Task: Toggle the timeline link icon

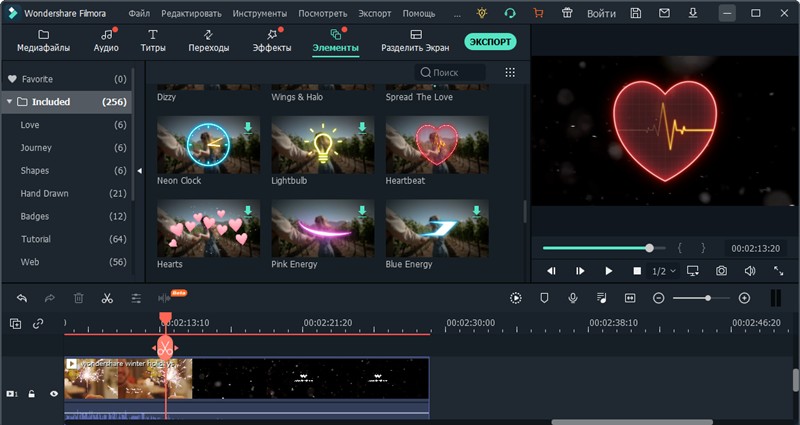Action: 38,323
